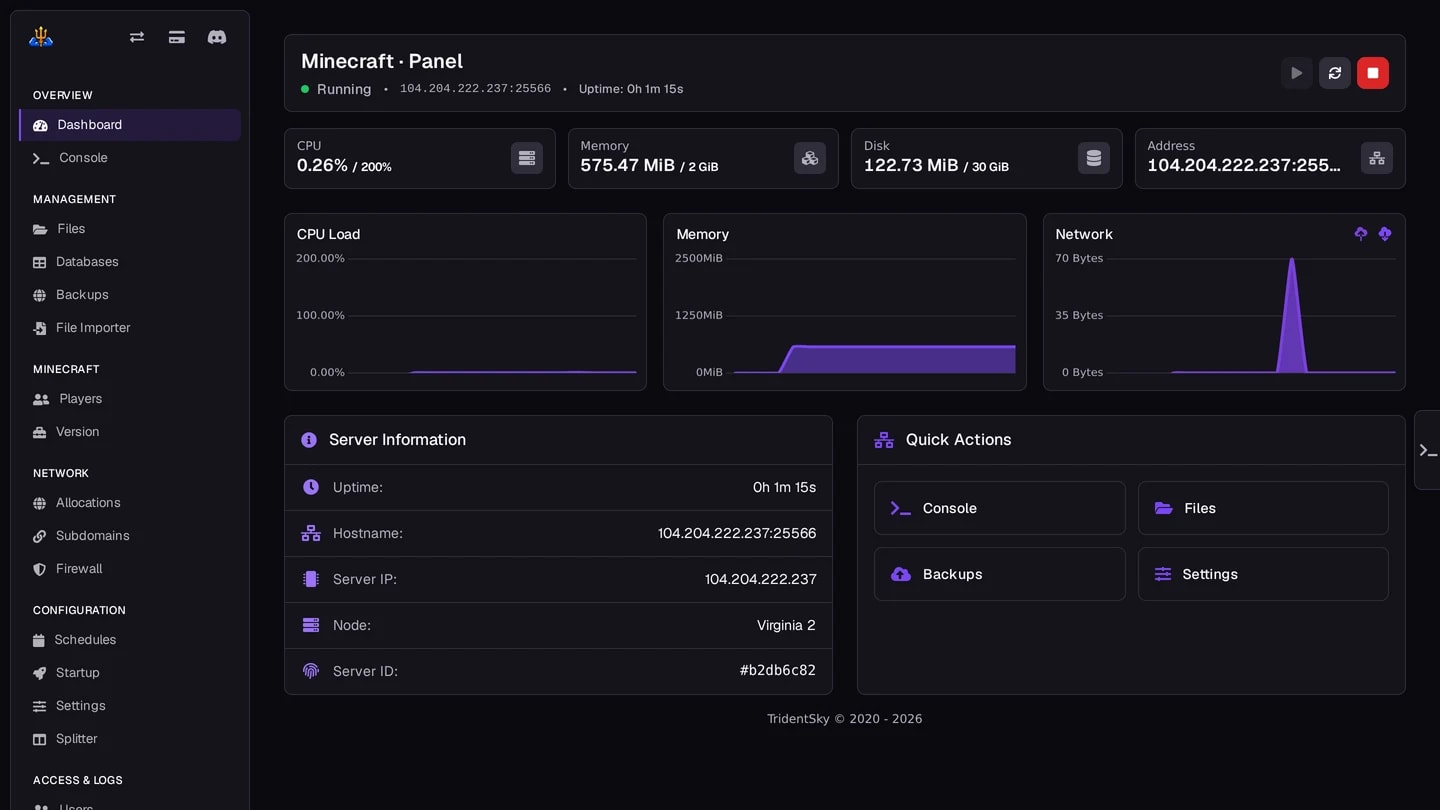Screen dimensions: 1440x810
Task: Click the CPU card server icon
Action: coord(527,158)
